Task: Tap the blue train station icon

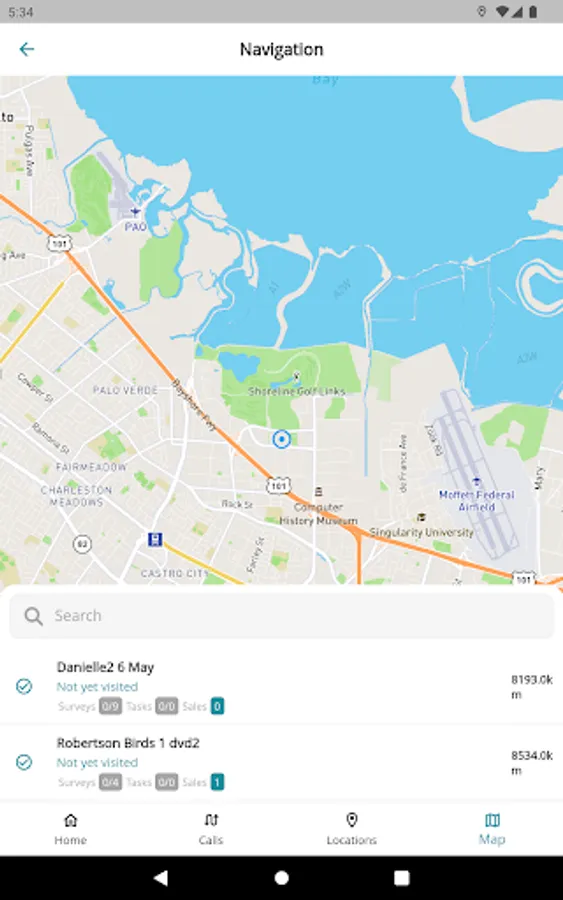Action: point(155,539)
